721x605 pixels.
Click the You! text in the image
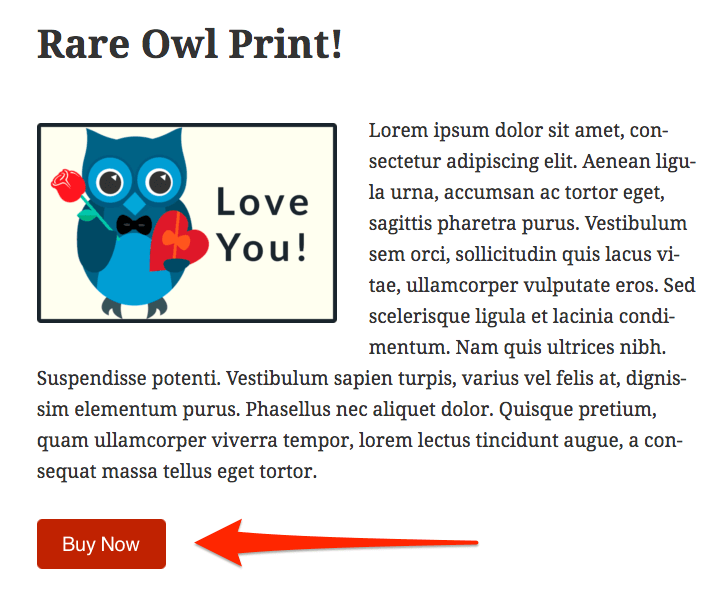point(262,247)
